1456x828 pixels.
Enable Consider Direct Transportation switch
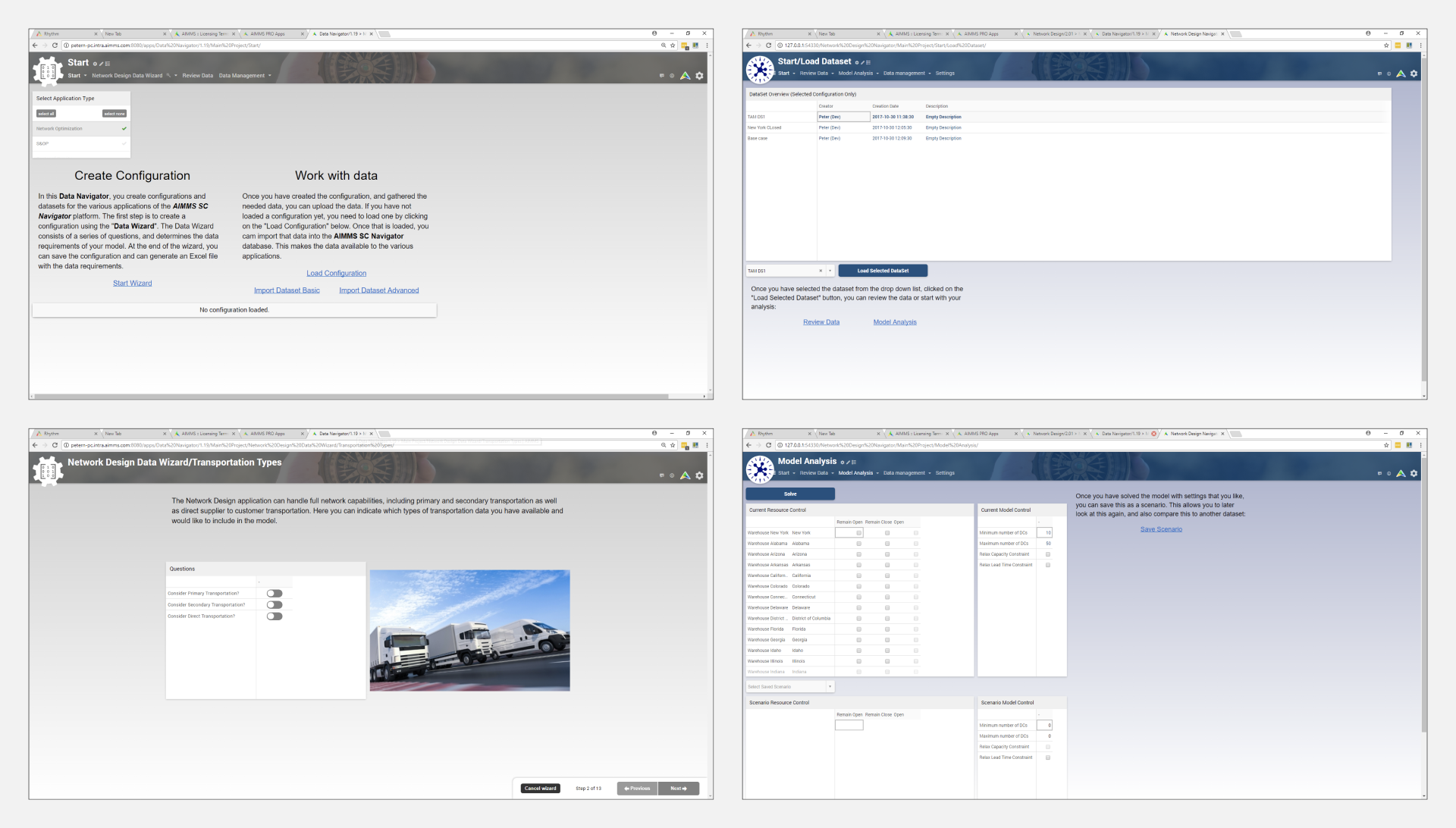275,616
